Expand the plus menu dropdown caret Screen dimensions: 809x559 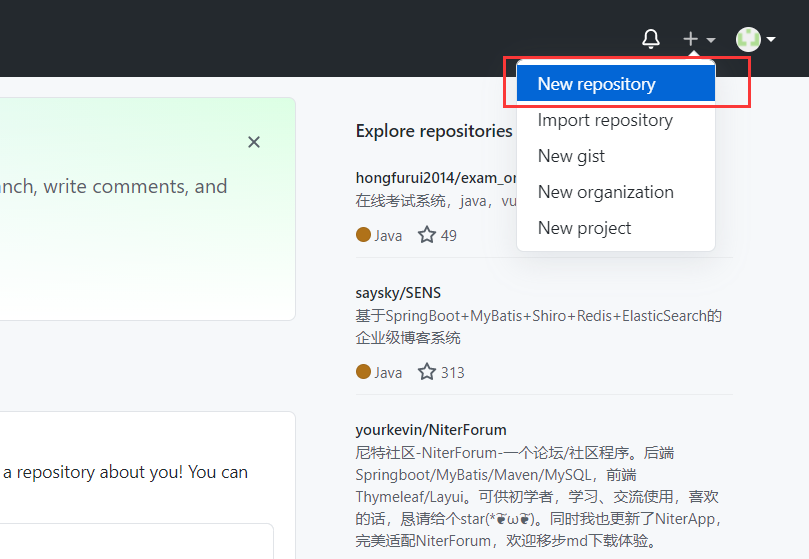tap(711, 40)
